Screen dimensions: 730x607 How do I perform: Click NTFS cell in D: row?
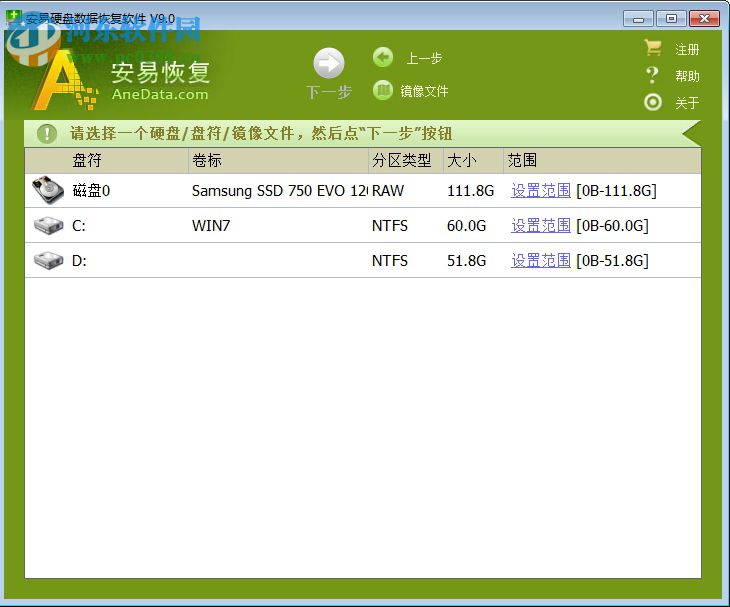pos(390,261)
